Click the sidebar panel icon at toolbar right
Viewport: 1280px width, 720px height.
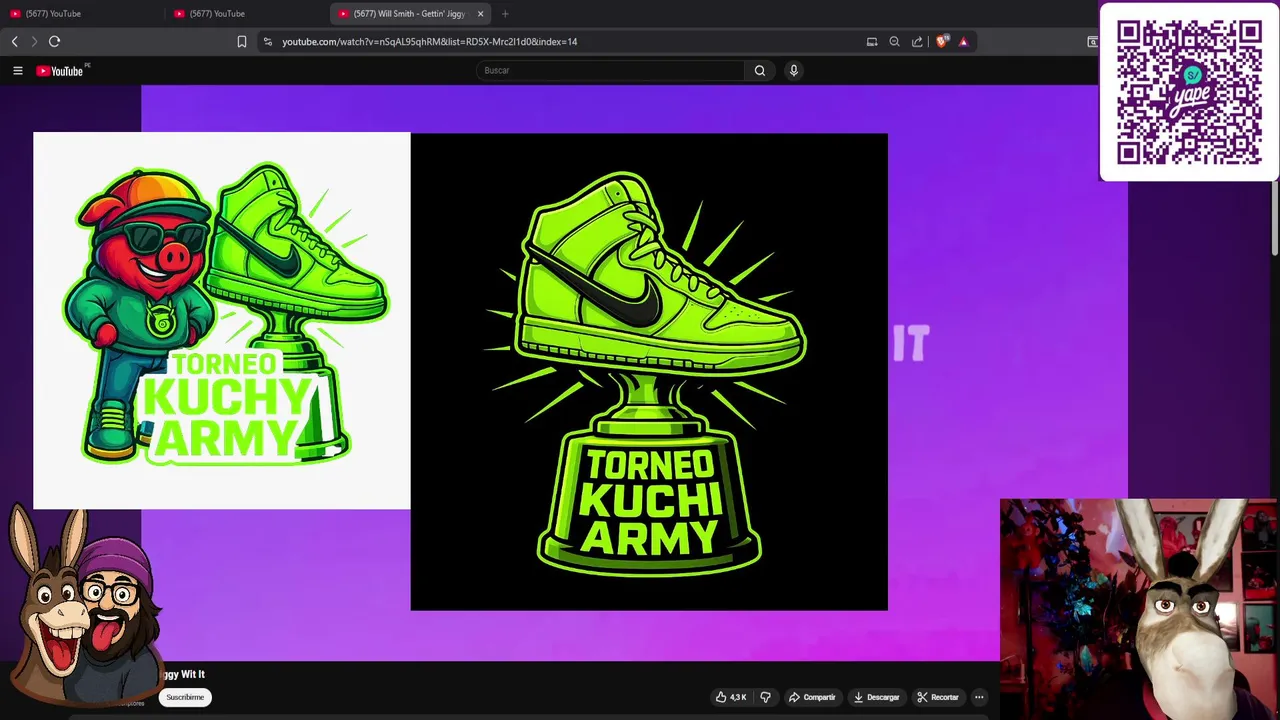point(1092,41)
